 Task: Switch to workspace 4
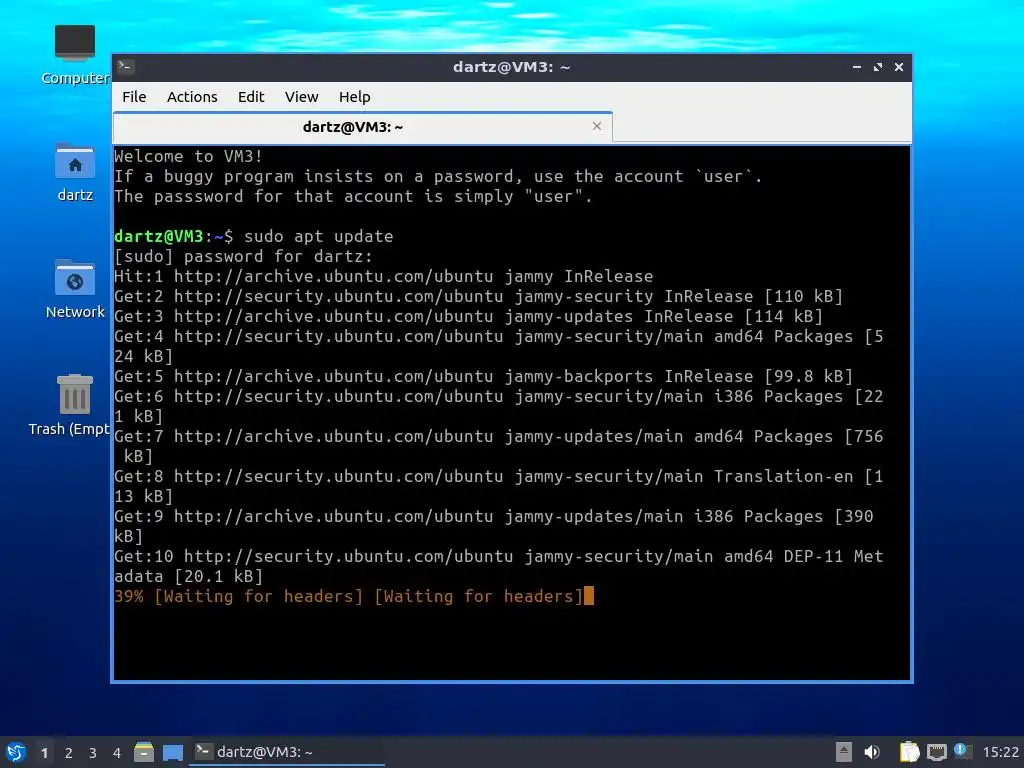[117, 753]
